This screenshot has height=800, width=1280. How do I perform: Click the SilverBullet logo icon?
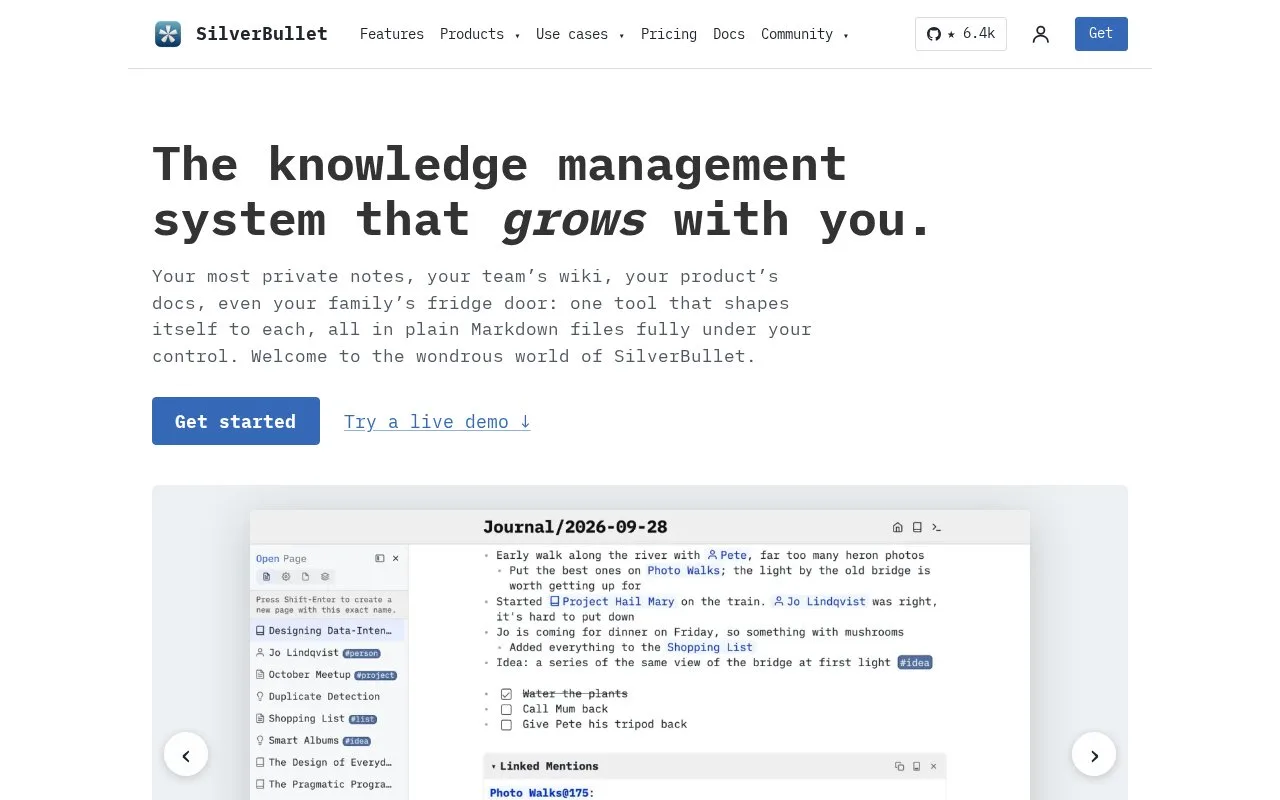tap(168, 34)
